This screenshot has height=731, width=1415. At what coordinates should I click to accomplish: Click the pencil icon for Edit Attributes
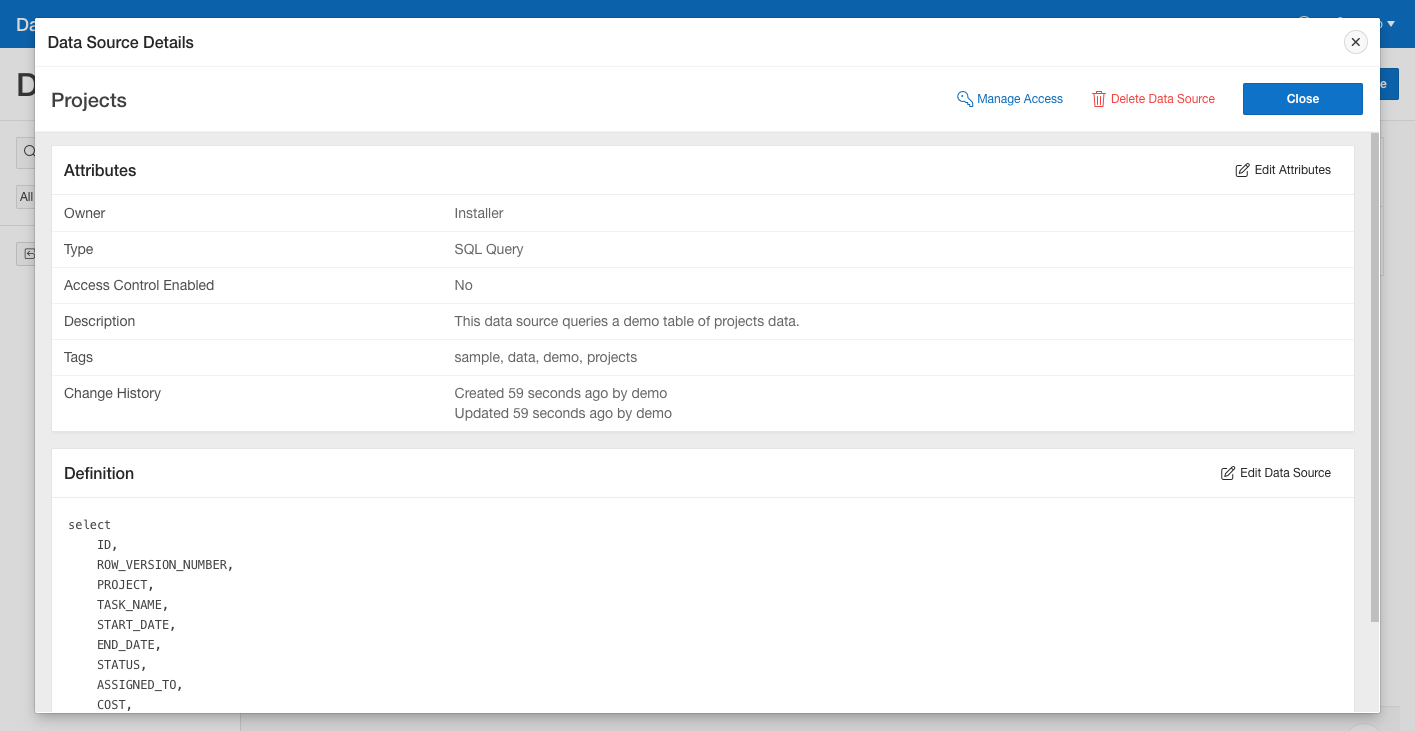[x=1242, y=170]
